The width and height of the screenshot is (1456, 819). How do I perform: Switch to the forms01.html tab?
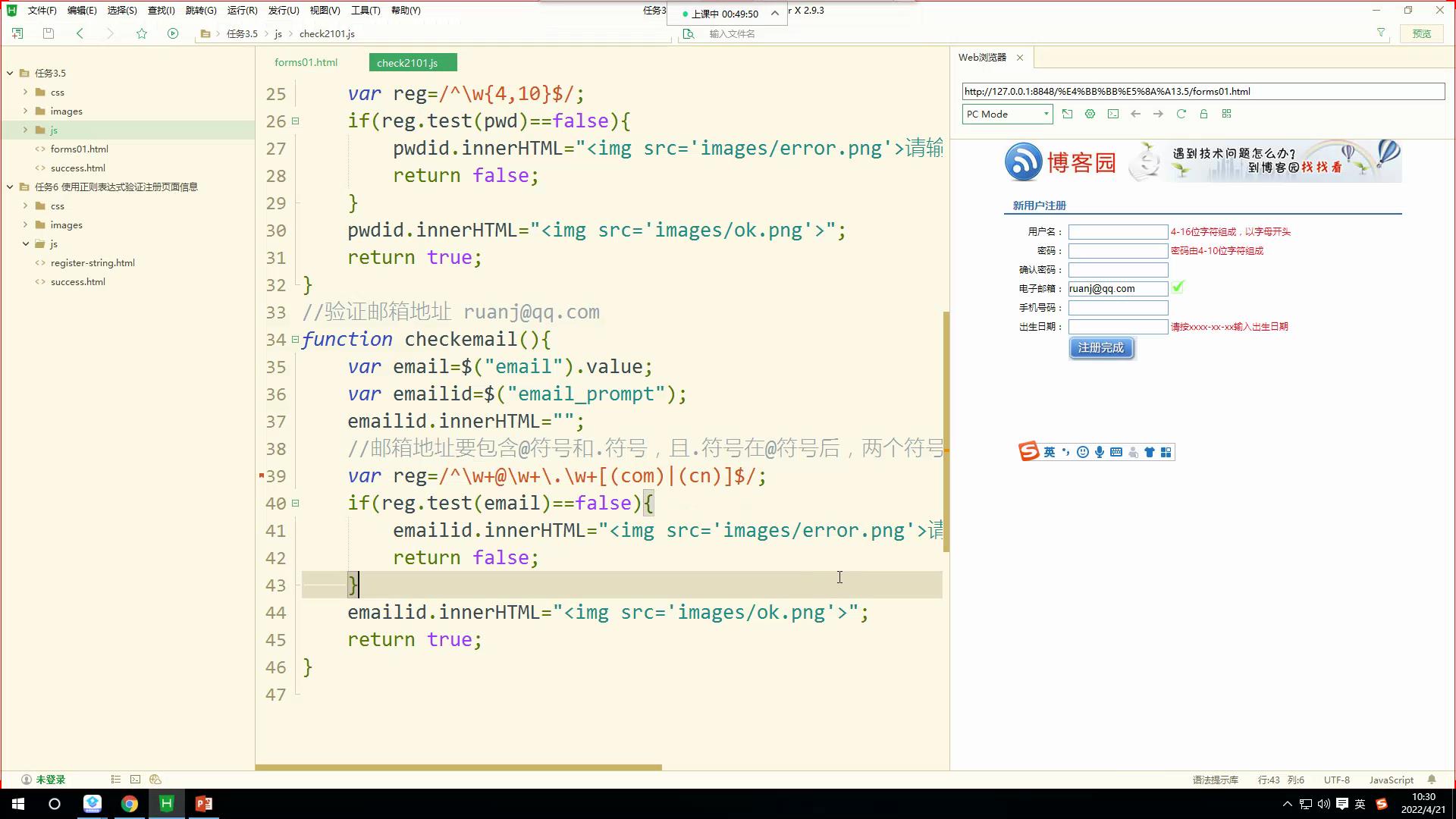coord(306,62)
